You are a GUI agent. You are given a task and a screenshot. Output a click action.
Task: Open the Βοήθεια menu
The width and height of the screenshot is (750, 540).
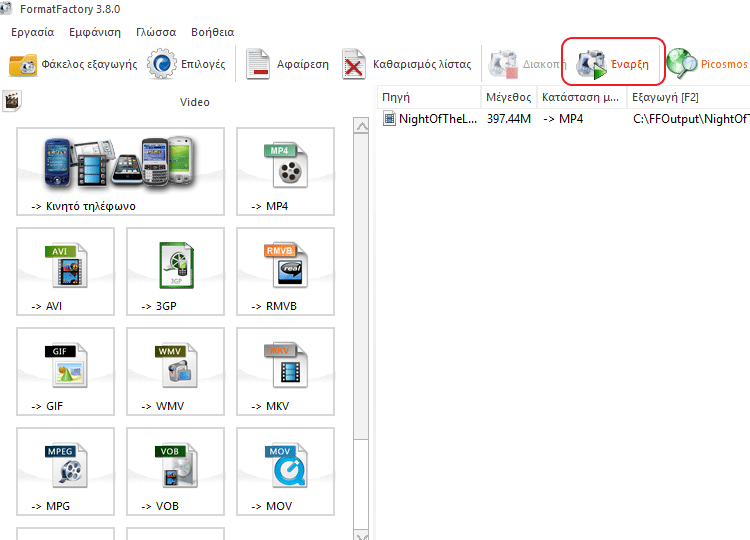(212, 32)
